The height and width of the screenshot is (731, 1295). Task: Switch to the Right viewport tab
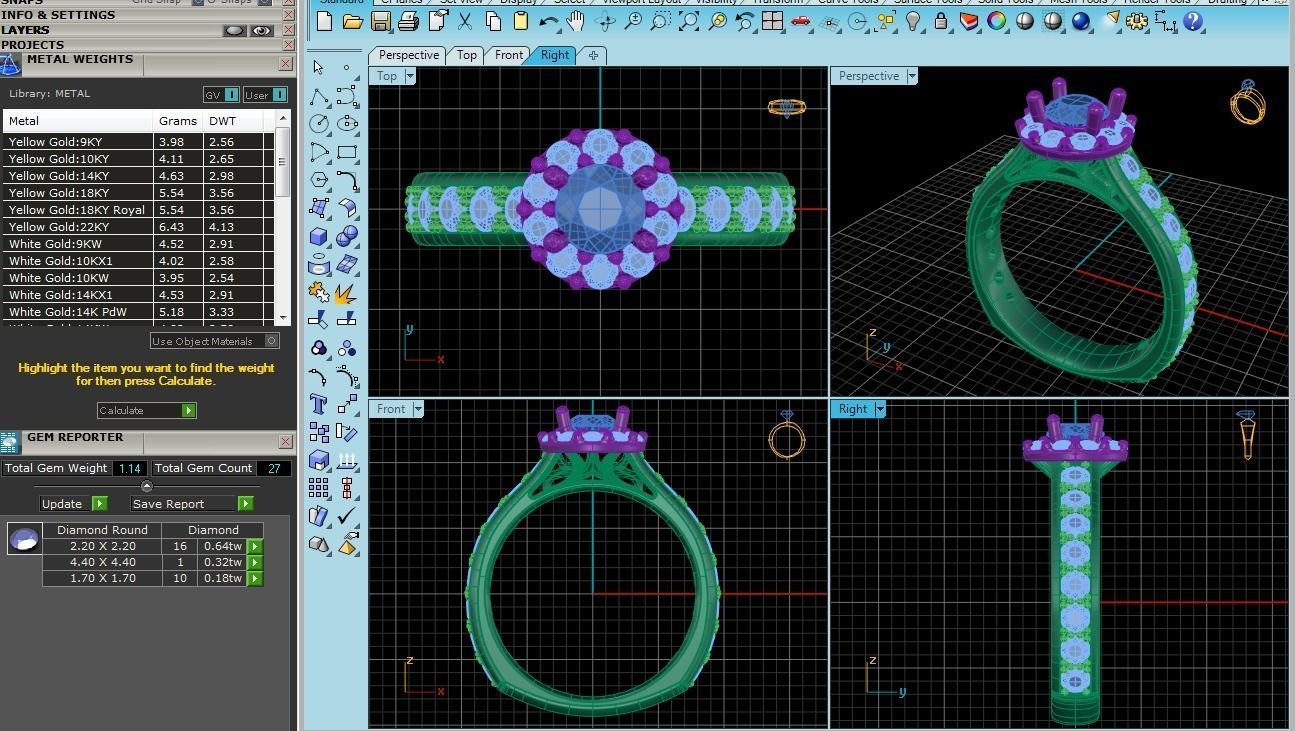tap(555, 55)
